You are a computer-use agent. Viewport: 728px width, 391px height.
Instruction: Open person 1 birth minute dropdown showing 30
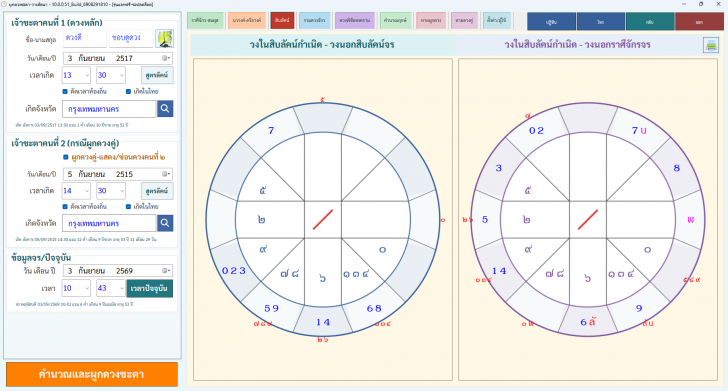pyautogui.click(x=110, y=75)
